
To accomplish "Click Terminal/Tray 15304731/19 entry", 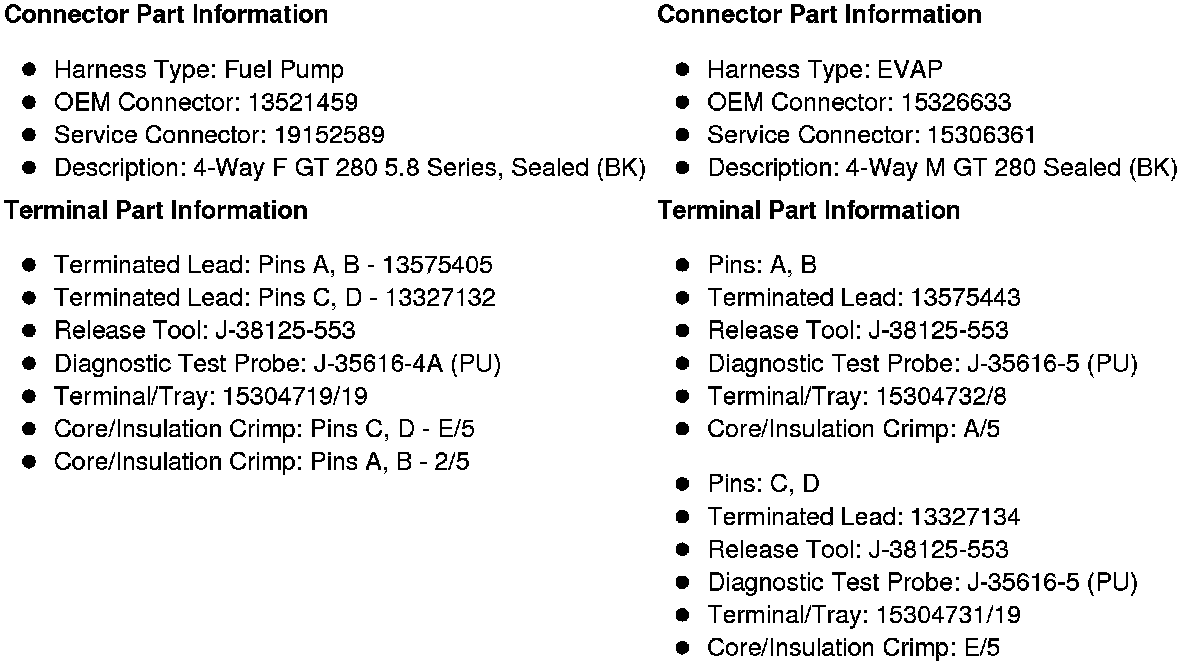I will pos(864,615).
